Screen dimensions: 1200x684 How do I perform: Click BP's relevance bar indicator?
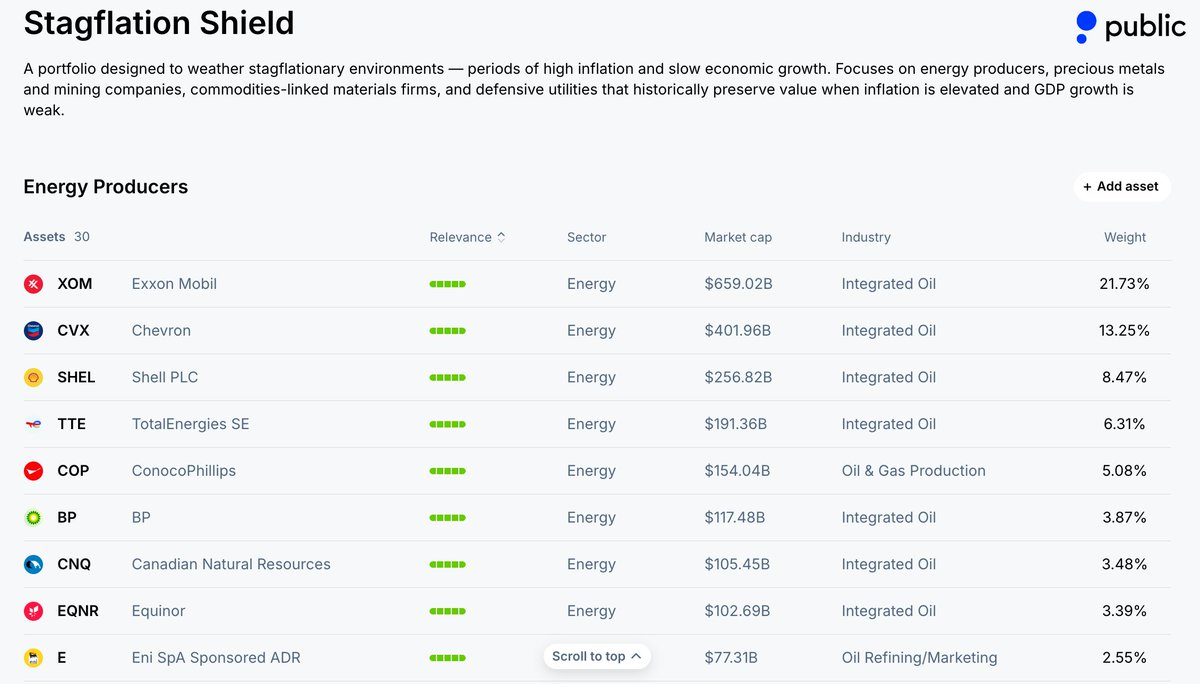[448, 518]
